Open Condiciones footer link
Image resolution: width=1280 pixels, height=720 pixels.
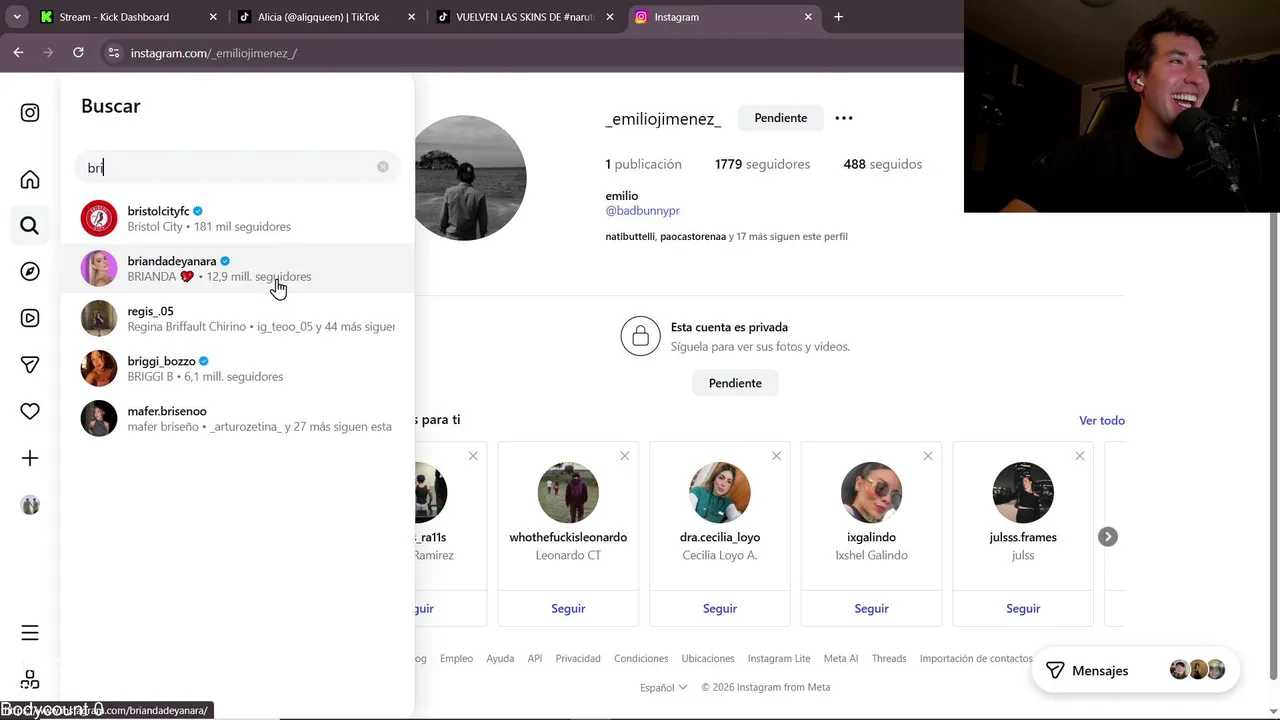[641, 659]
